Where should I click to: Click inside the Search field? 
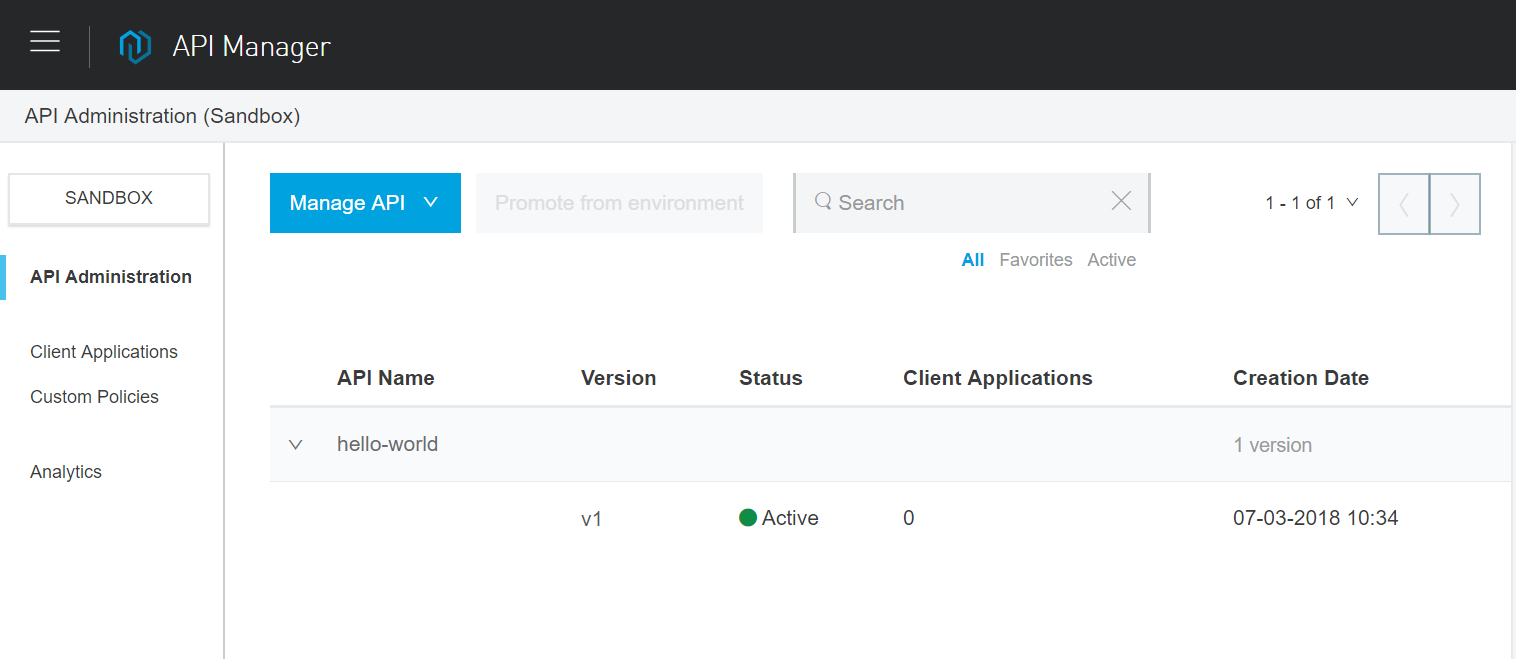point(950,202)
